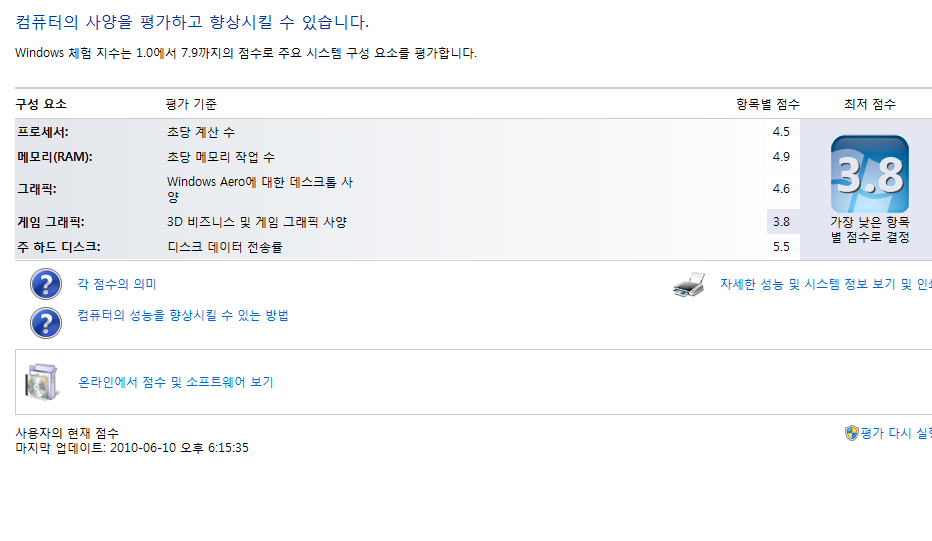This screenshot has width=932, height=541.
Task: Click the shield icon beside 평가 다시 실행
Action: (852, 433)
